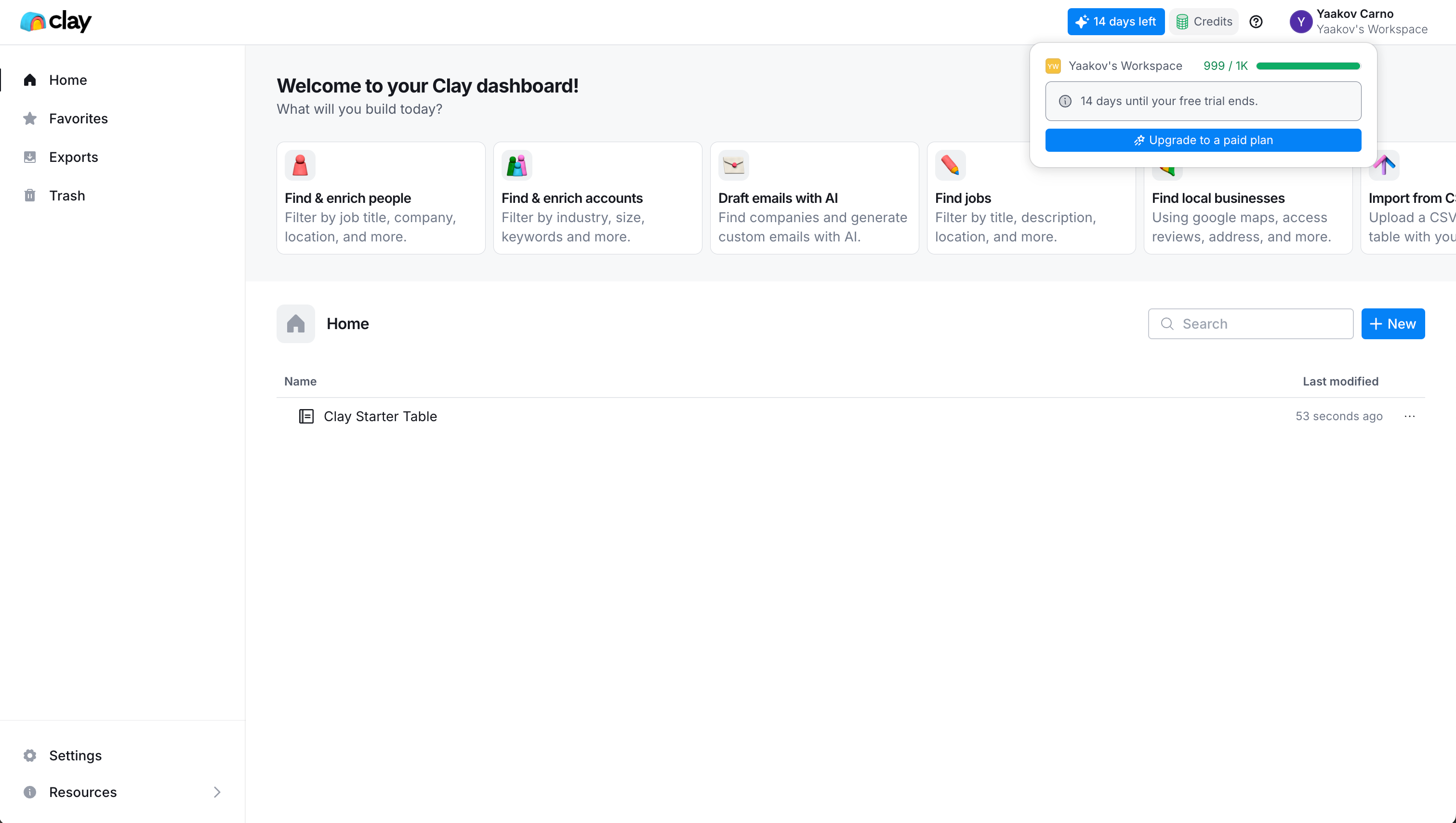Screen dimensions: 1456x823
Task: Expand the Resources chevron arrow
Action: click(x=217, y=792)
